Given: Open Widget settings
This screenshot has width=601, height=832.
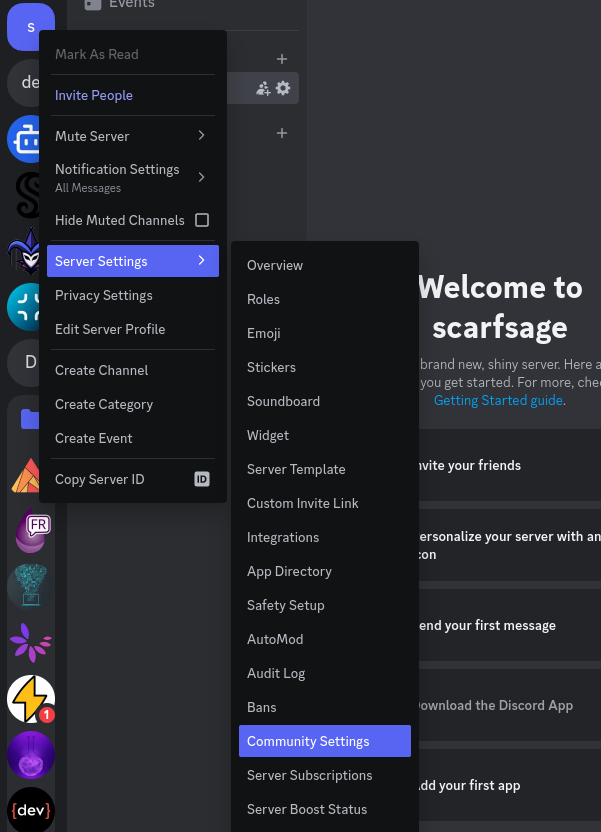Looking at the screenshot, I should (x=325, y=435).
